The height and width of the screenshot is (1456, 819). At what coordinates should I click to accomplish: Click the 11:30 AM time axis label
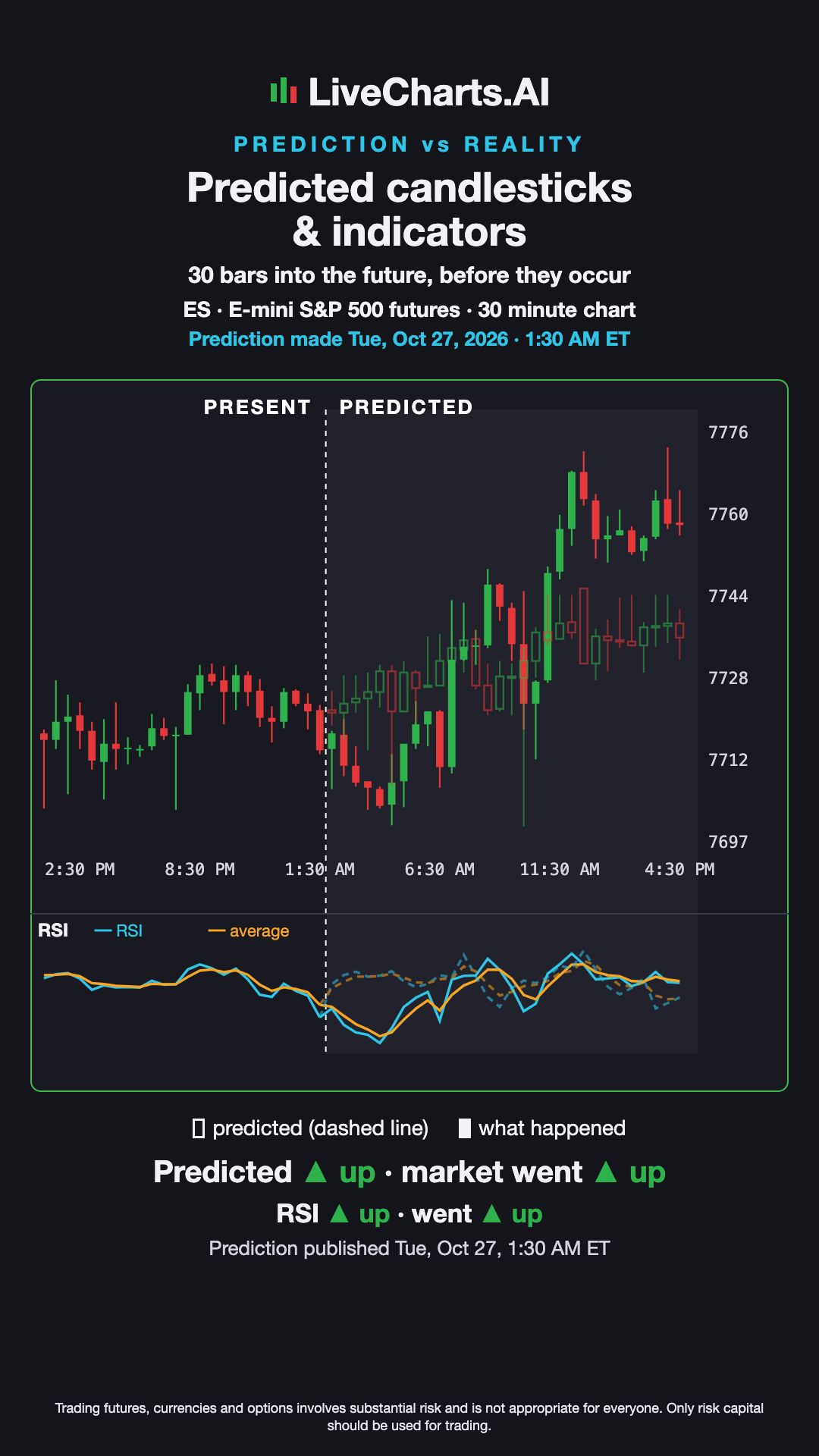pyautogui.click(x=560, y=869)
